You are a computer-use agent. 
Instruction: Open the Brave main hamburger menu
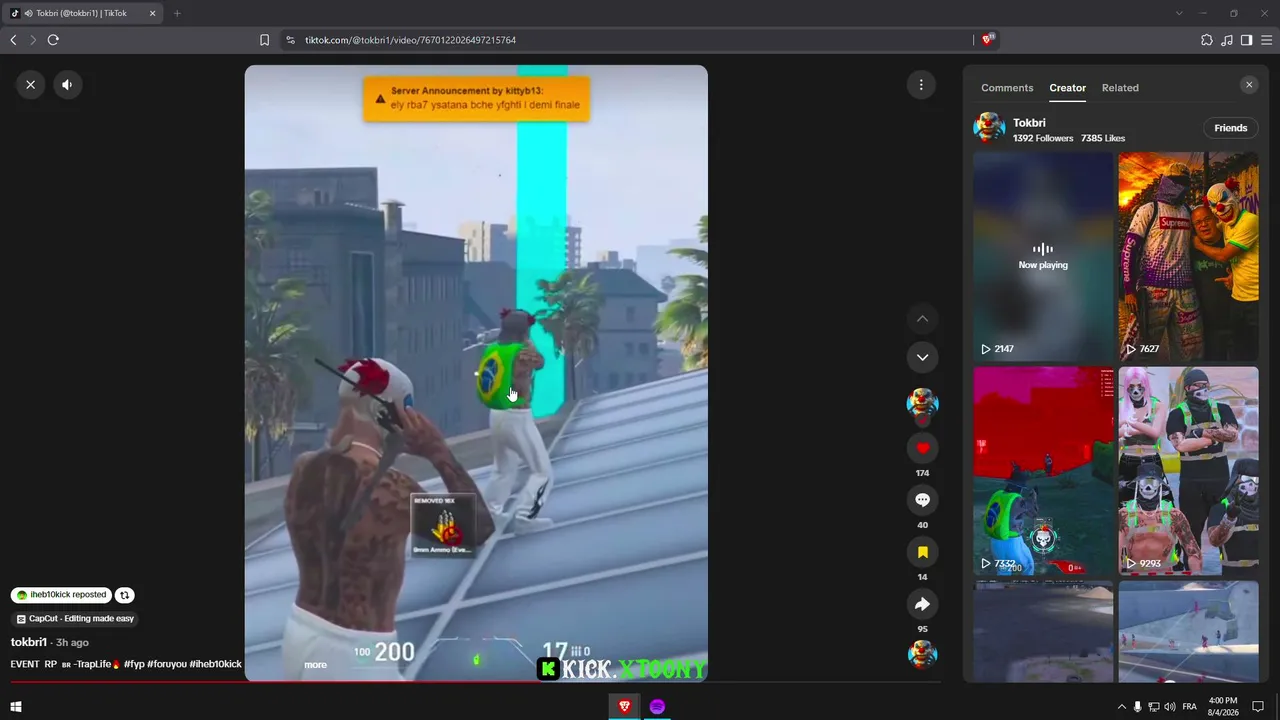tap(1266, 40)
